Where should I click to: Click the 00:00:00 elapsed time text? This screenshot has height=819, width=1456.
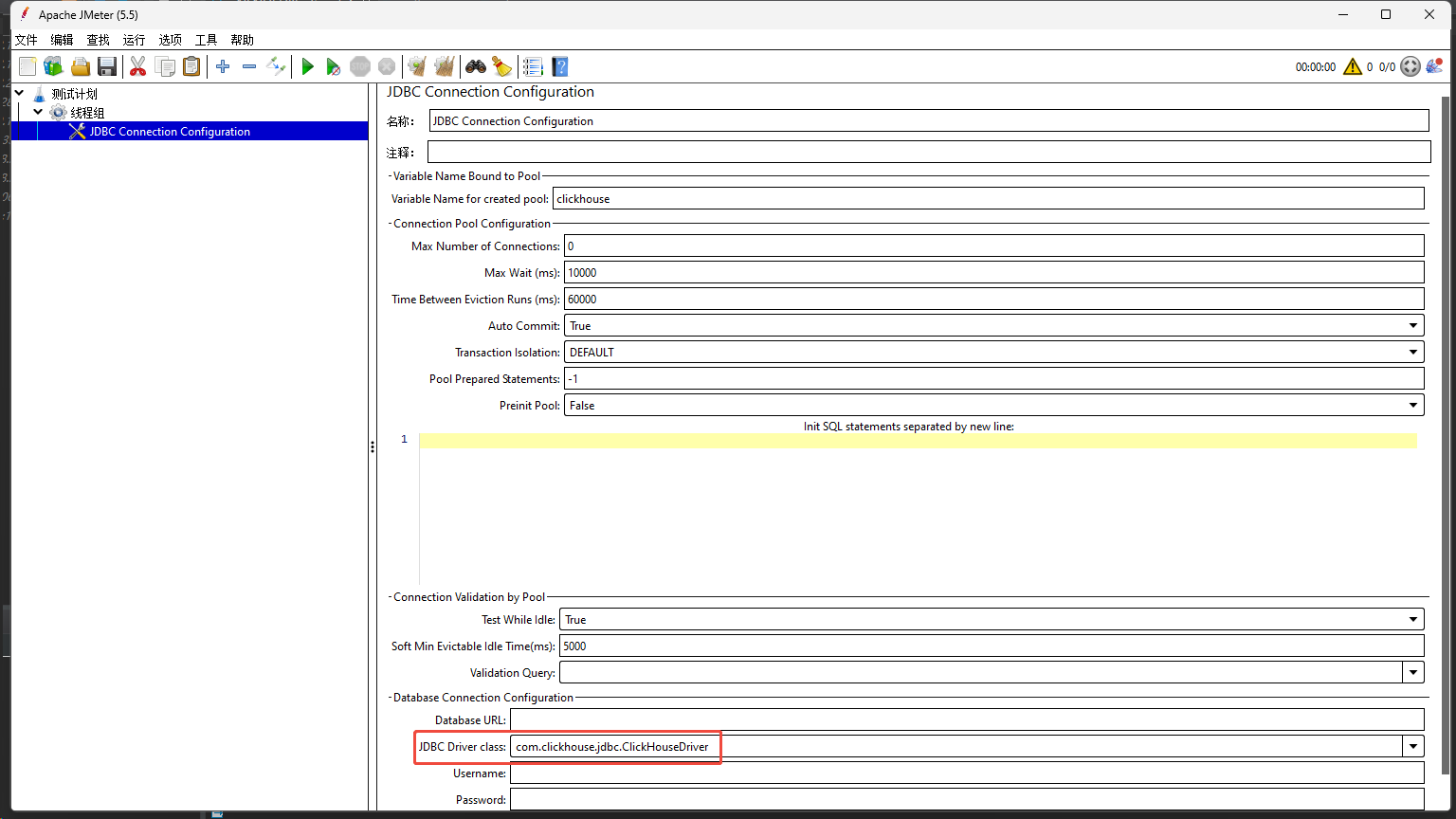pos(1315,67)
